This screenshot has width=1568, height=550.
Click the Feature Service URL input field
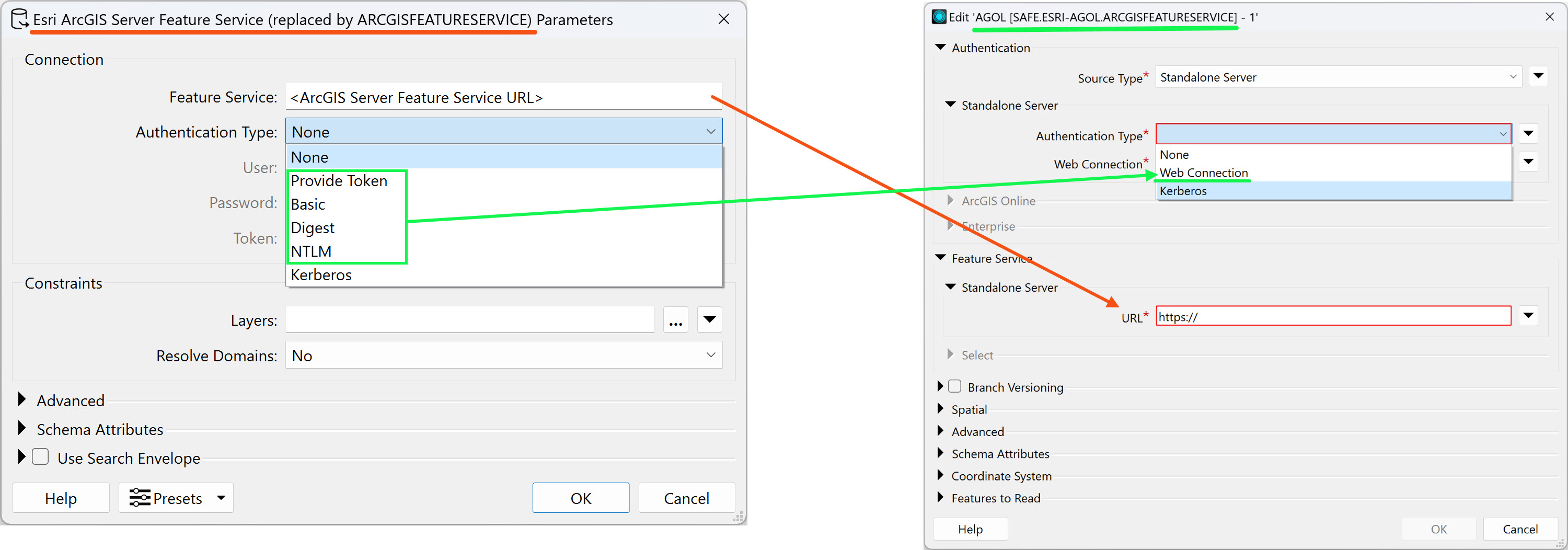click(x=503, y=97)
